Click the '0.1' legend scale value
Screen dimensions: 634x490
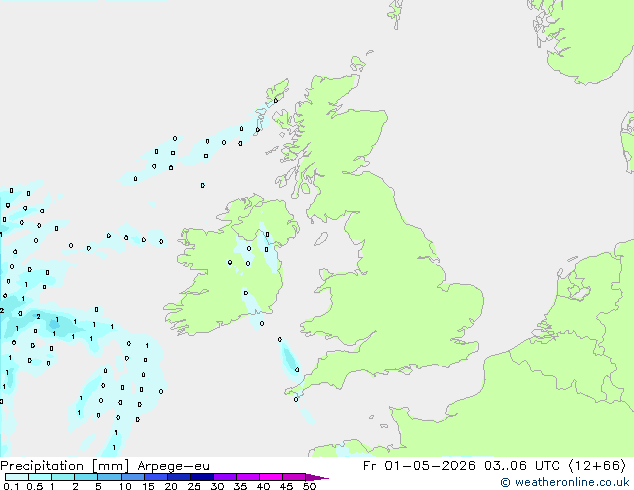point(11,486)
